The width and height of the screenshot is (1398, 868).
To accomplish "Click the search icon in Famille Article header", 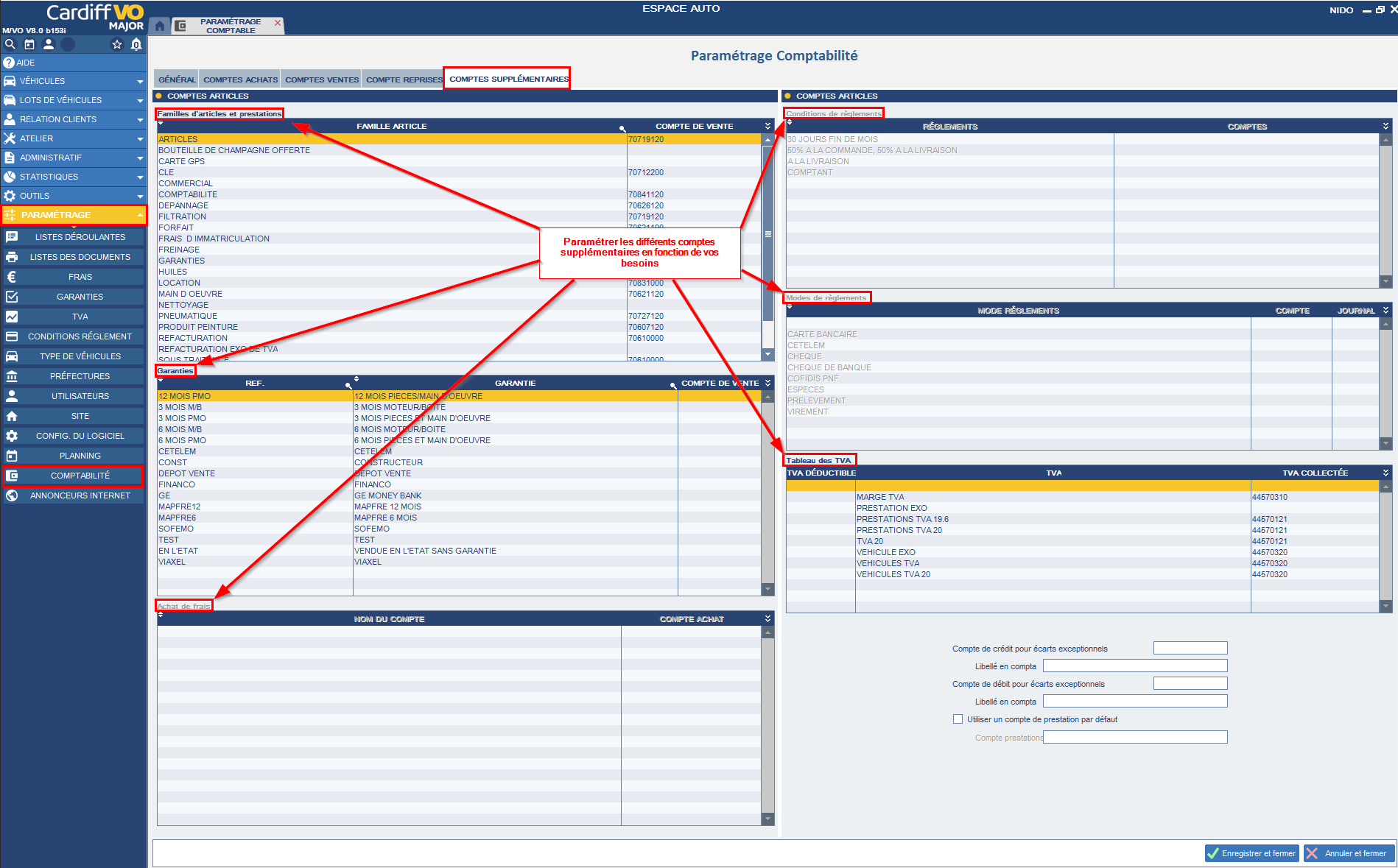I will (x=622, y=129).
